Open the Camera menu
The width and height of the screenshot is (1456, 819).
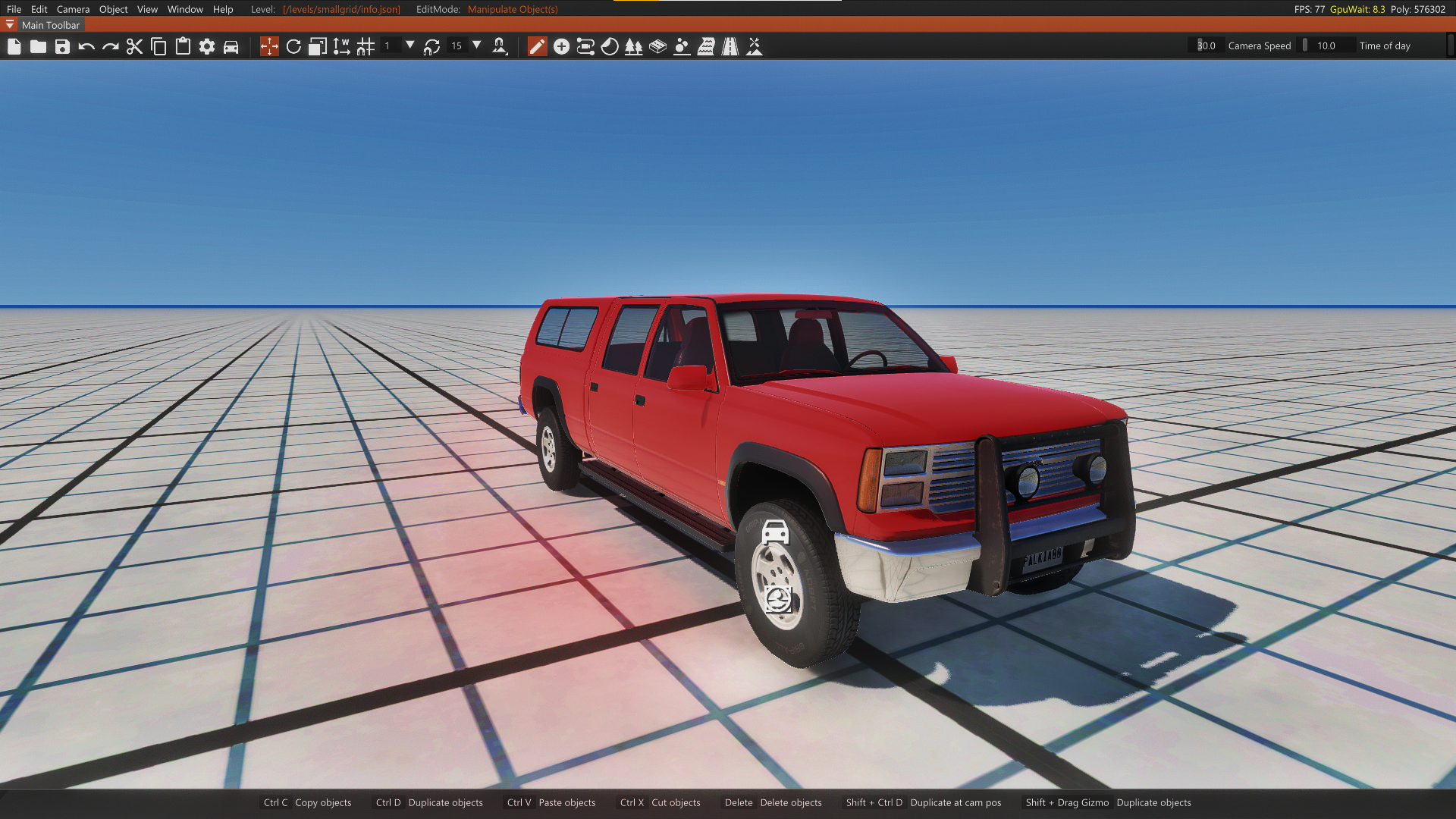tap(73, 9)
